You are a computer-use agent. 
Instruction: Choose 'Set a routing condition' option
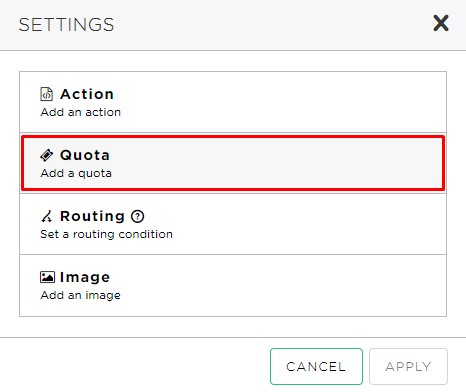click(x=107, y=234)
